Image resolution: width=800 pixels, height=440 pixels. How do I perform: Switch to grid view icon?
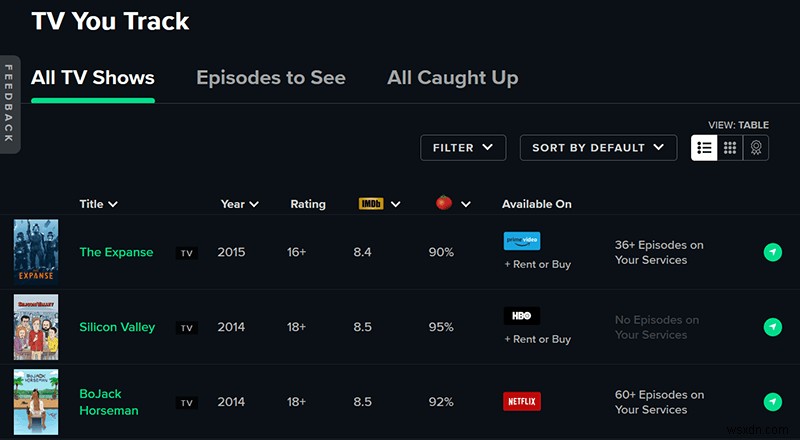click(x=730, y=147)
